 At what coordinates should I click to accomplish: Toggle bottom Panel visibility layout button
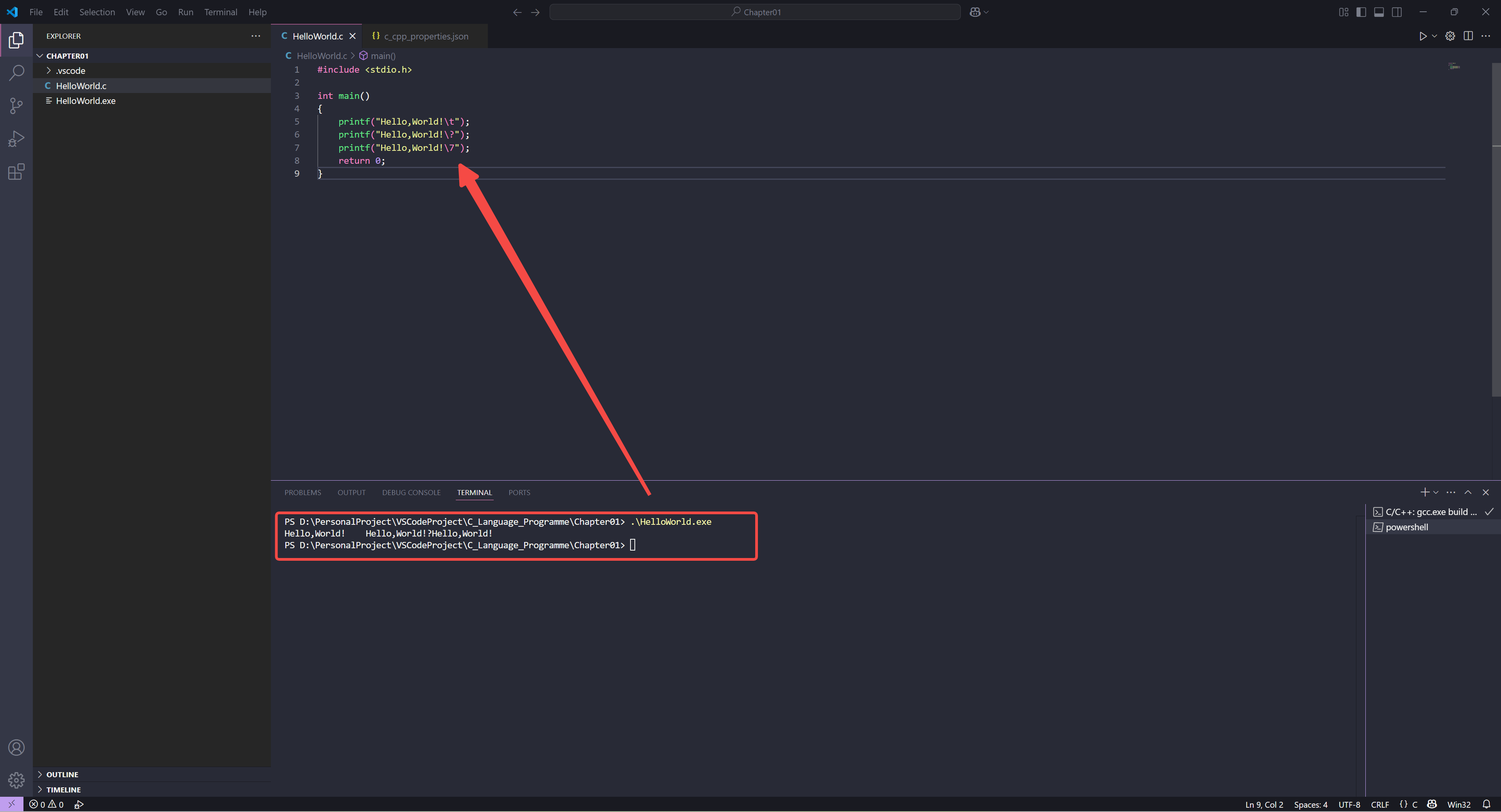(x=1379, y=12)
